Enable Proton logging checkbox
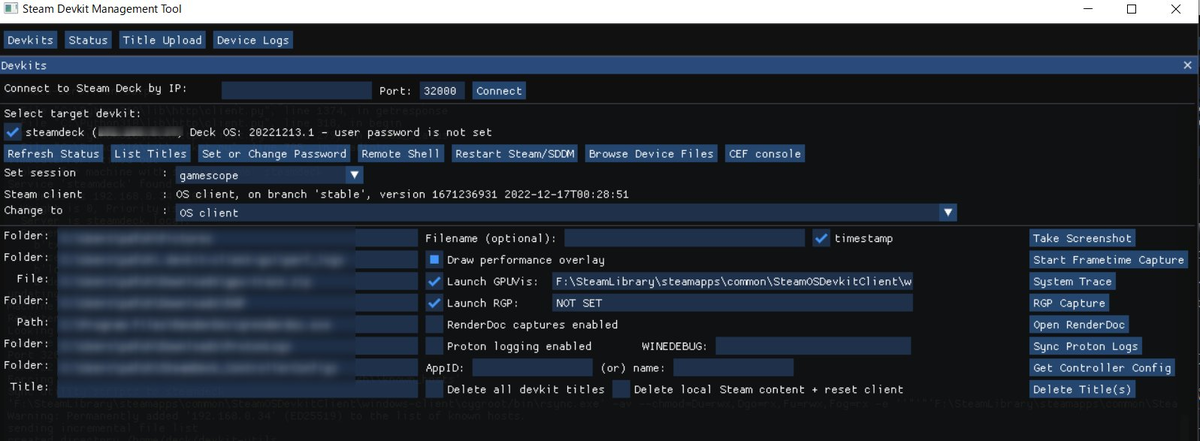This screenshot has width=1200, height=441. coord(434,346)
